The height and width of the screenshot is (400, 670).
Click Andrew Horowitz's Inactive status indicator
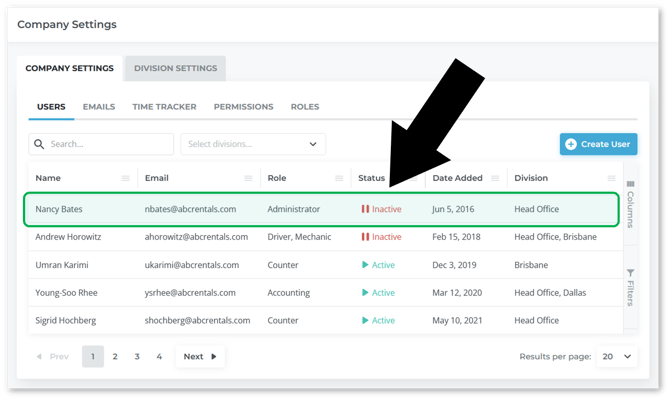(381, 237)
